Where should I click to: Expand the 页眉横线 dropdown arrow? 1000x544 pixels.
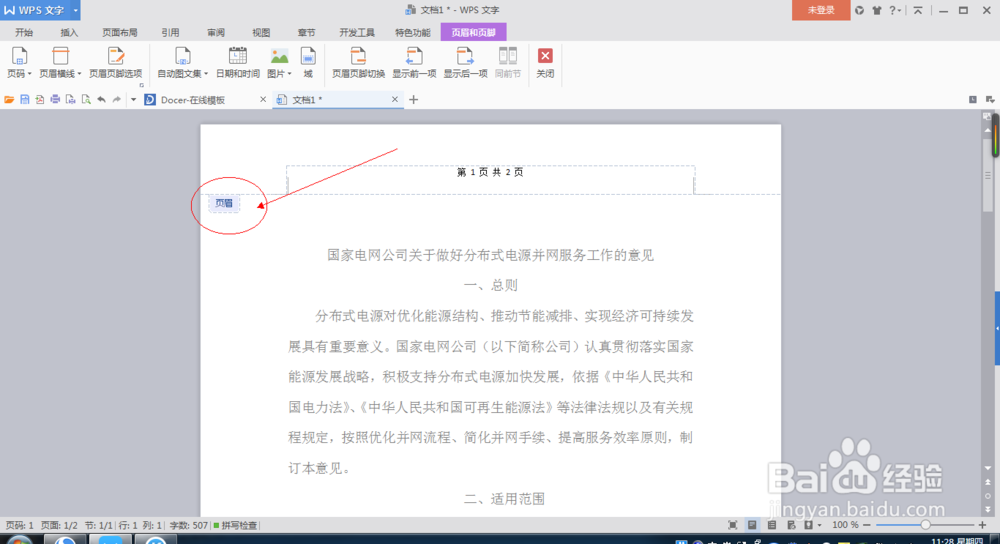point(79,74)
